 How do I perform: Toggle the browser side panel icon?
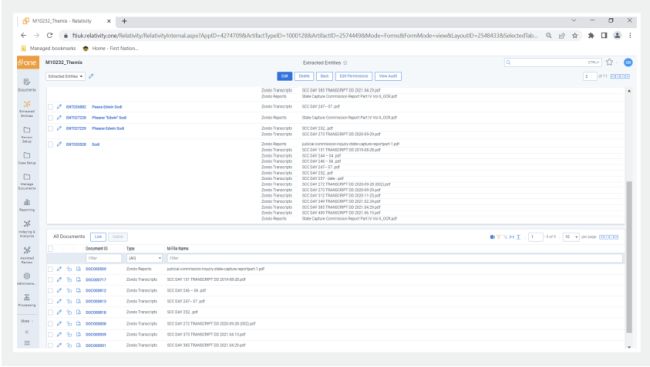604,36
